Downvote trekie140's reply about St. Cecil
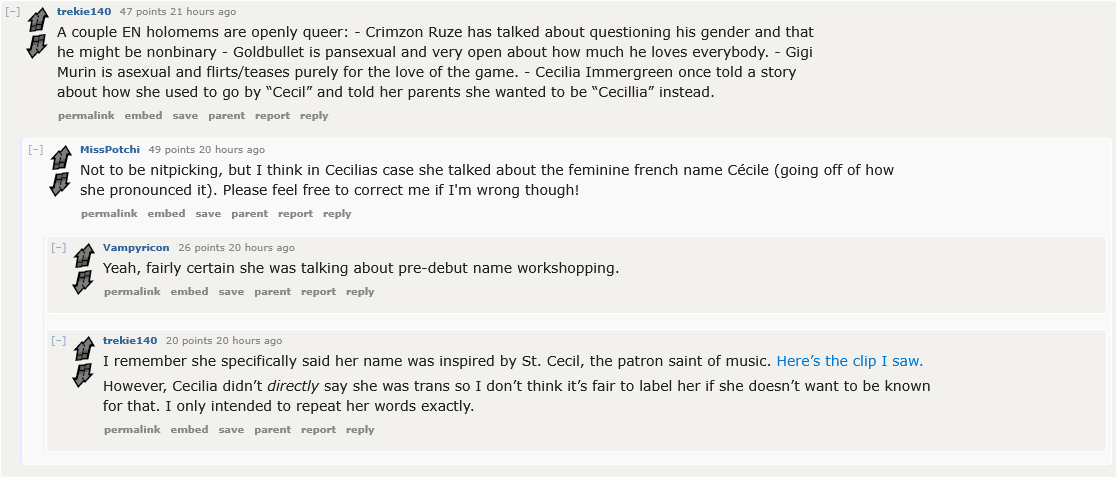The width and height of the screenshot is (1117, 478). (x=83, y=374)
